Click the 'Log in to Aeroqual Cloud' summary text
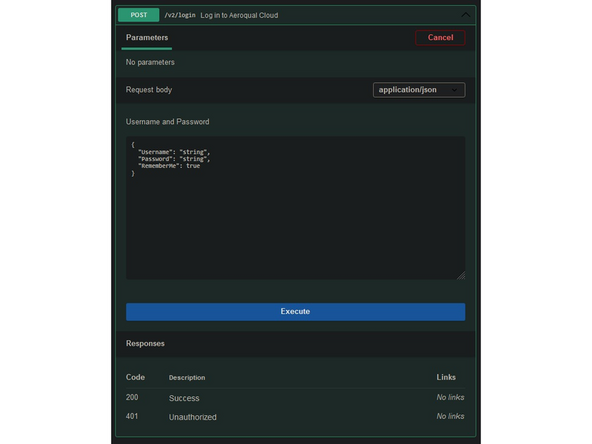 point(239,15)
